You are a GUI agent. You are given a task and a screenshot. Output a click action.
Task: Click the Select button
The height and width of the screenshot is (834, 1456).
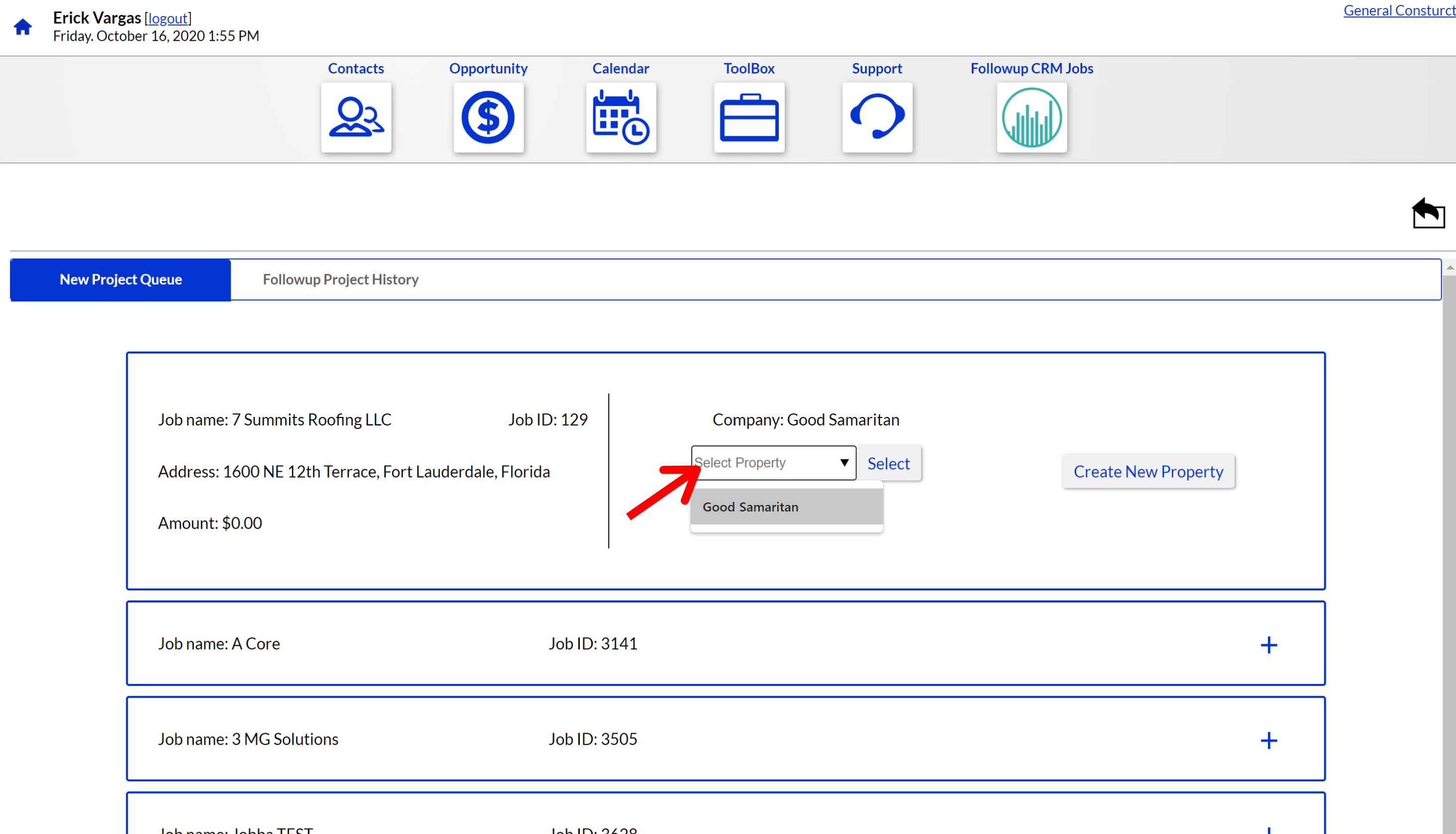[888, 463]
